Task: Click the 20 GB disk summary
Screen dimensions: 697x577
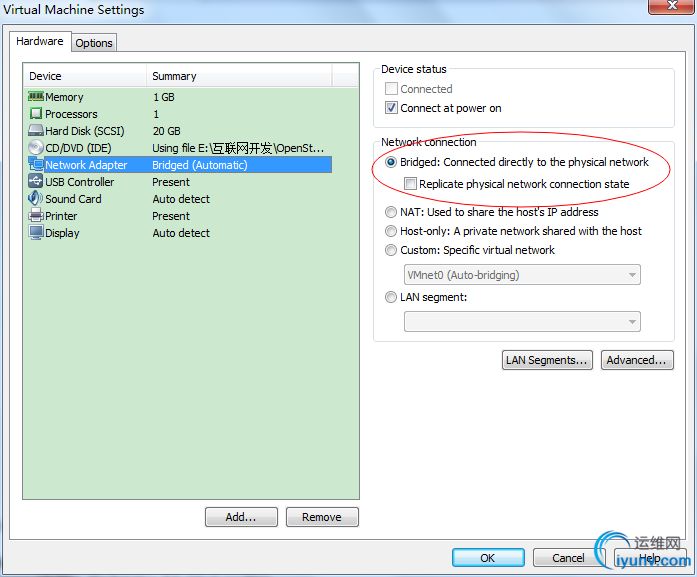Action: point(166,131)
